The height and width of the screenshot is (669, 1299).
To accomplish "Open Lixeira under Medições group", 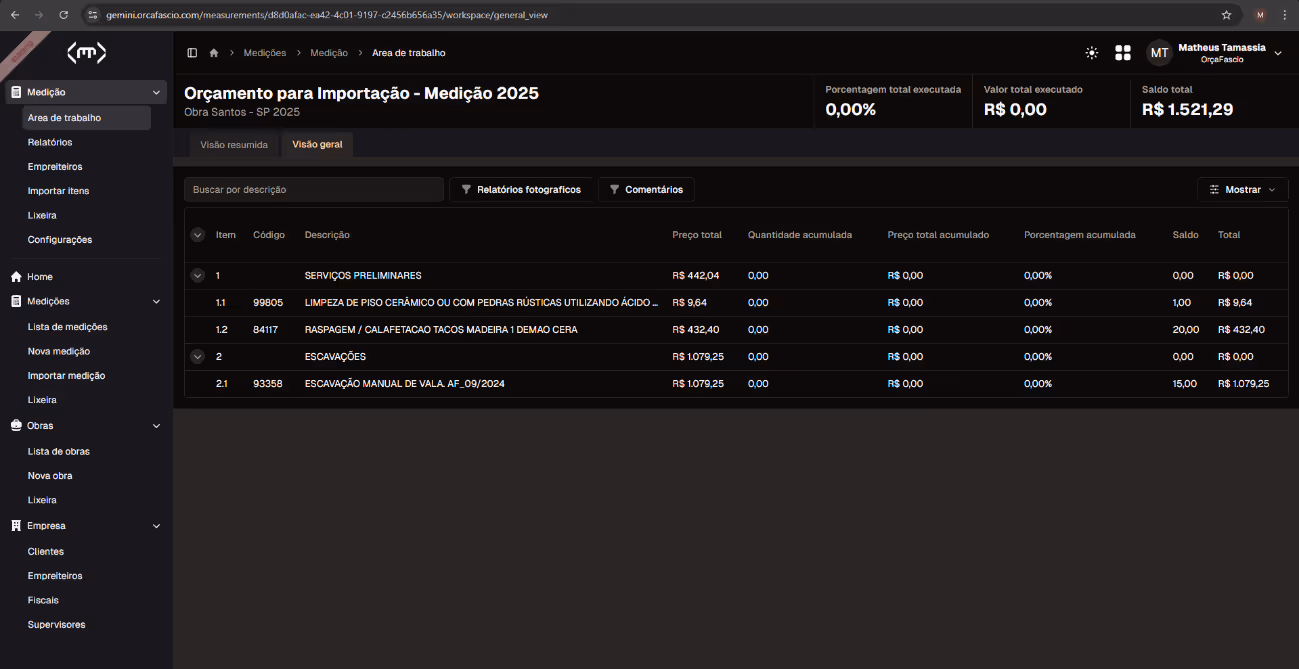I will pyautogui.click(x=42, y=400).
